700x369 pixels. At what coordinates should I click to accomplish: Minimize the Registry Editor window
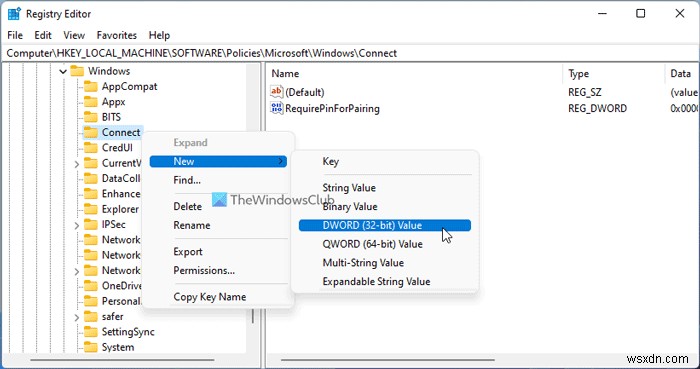(603, 14)
